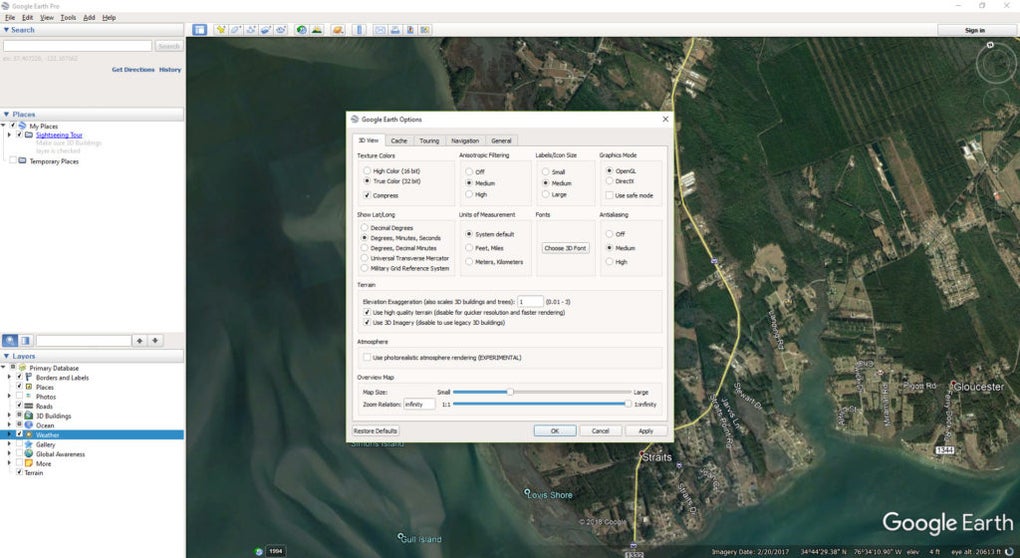
Task: Open the Tools menu
Action: point(68,18)
